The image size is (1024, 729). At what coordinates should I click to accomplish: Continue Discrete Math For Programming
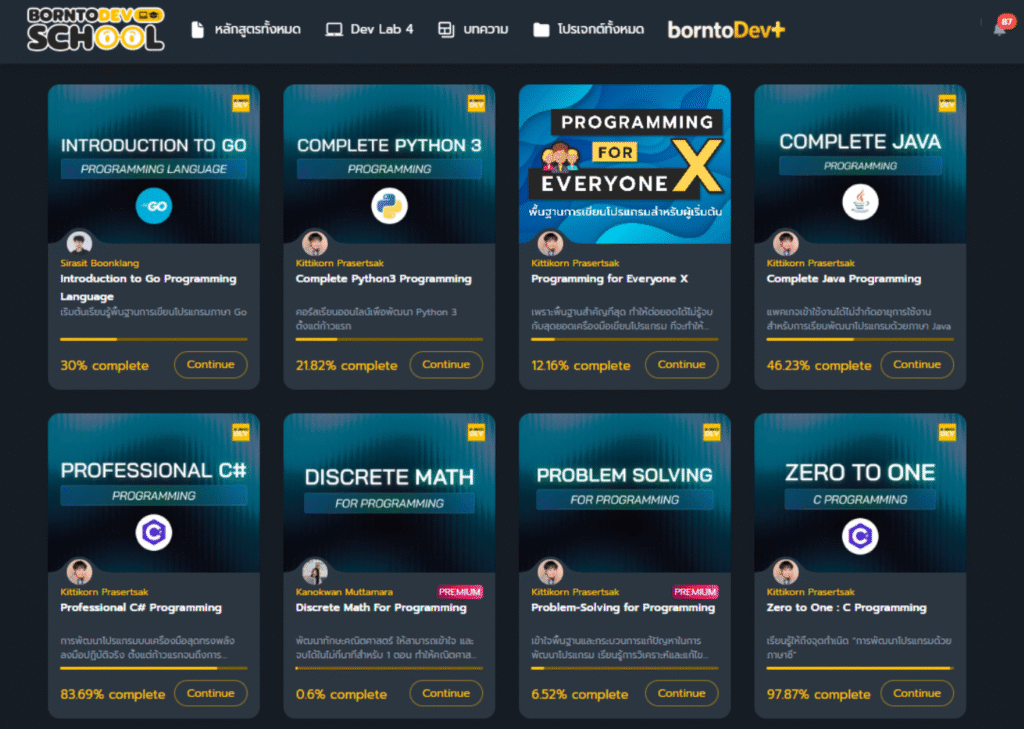(x=446, y=693)
